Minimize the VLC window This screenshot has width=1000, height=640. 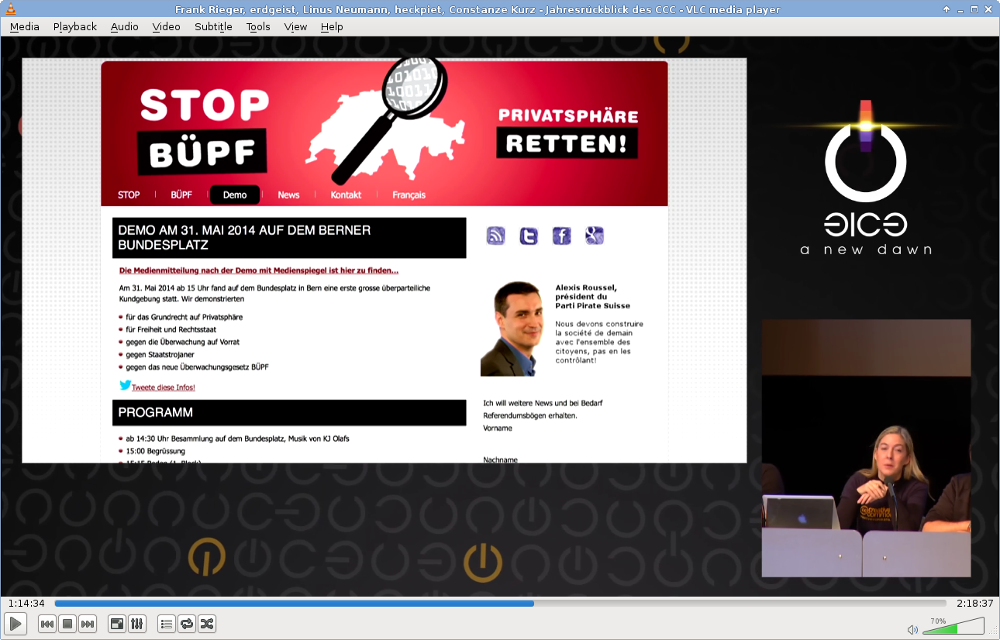tap(960, 9)
